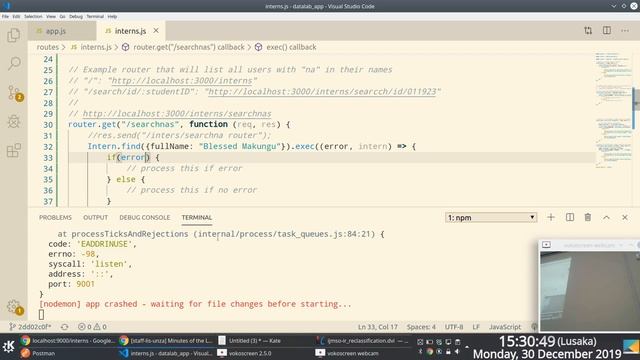Click the Open Changes compare icon
Viewport: 640px width, 360px height.
(588, 31)
